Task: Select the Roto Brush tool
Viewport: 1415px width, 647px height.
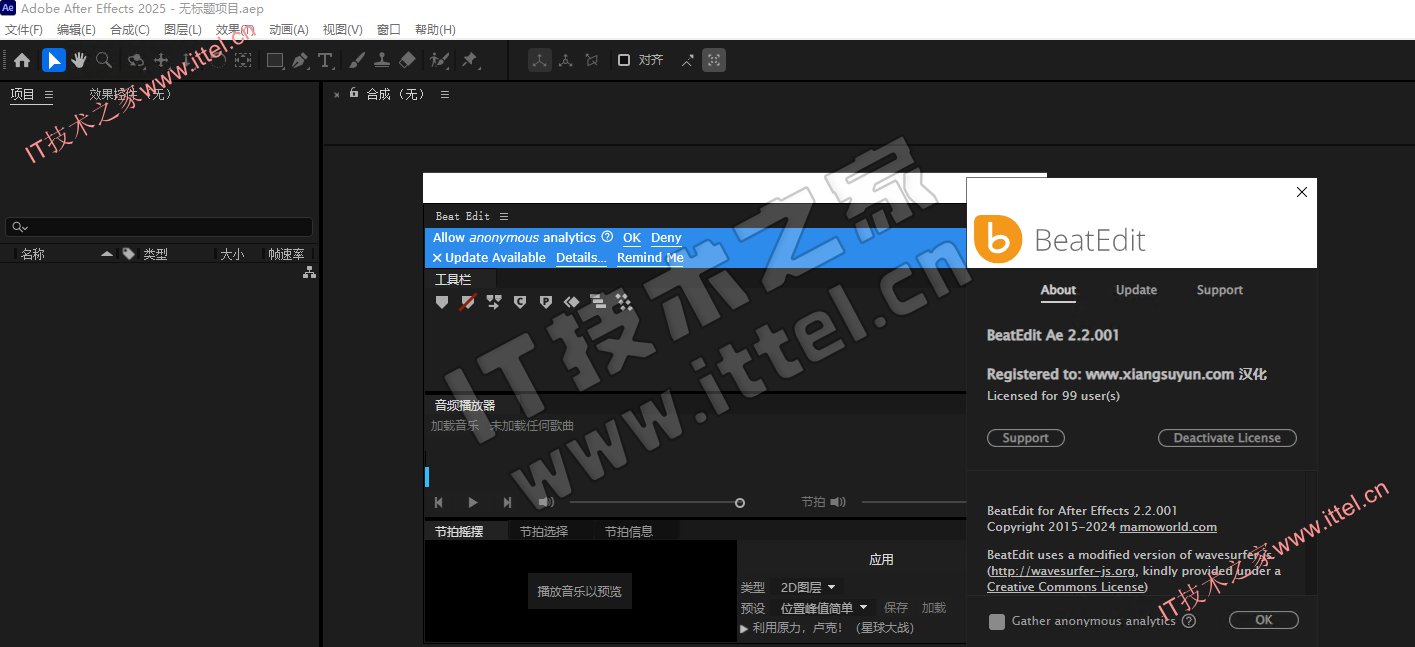Action: pyautogui.click(x=439, y=60)
